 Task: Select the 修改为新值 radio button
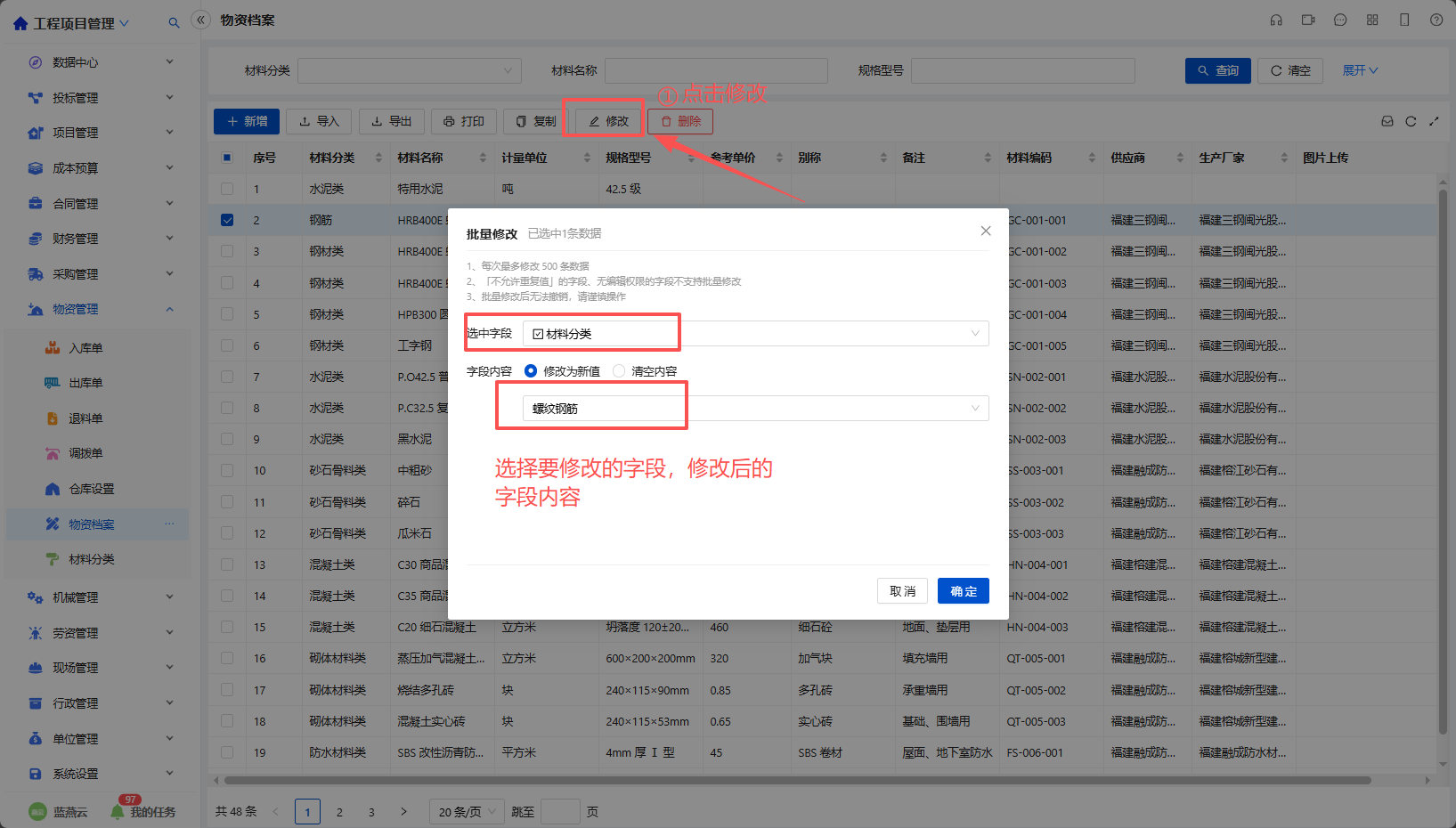tap(531, 371)
